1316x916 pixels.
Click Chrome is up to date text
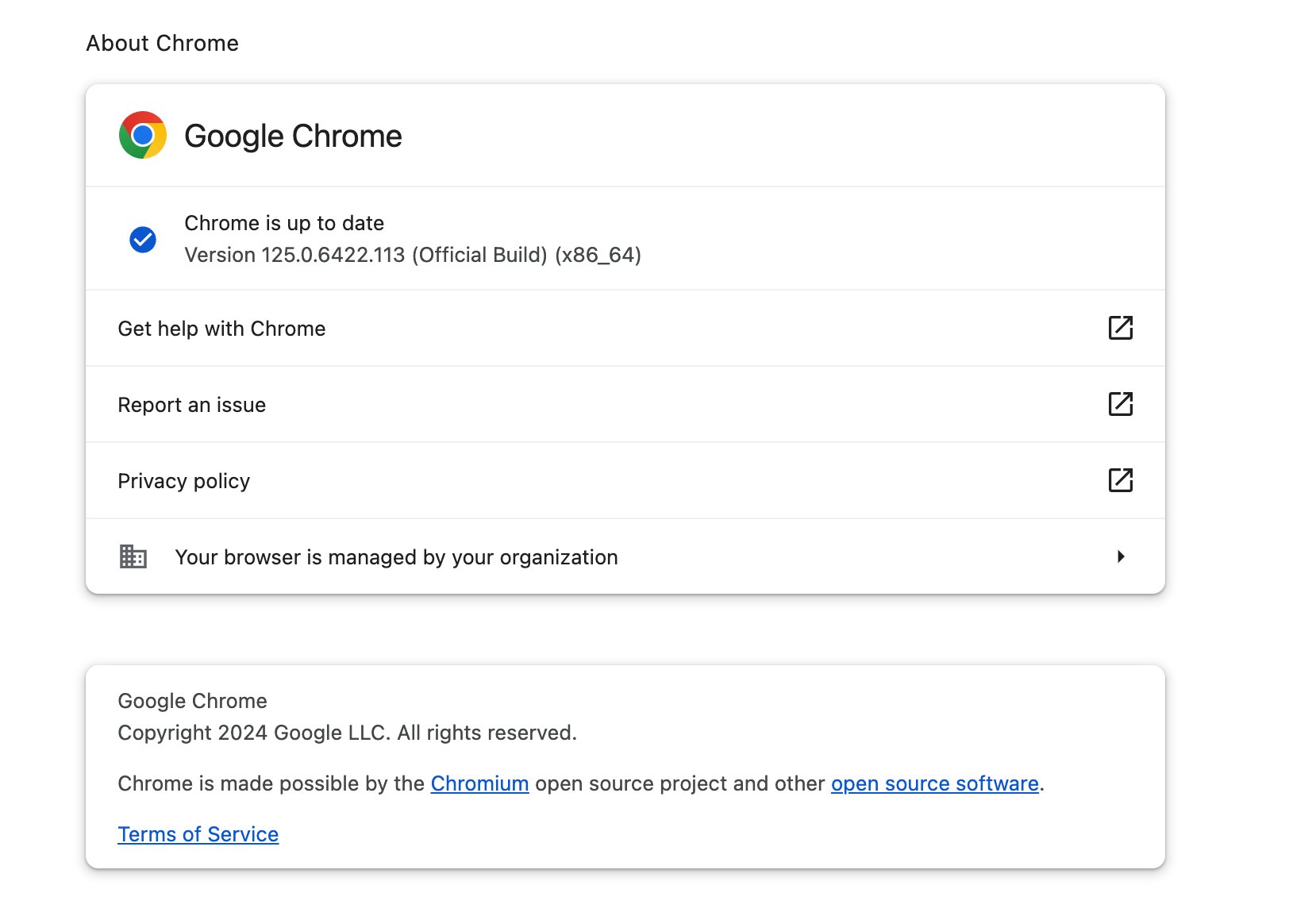pos(284,223)
